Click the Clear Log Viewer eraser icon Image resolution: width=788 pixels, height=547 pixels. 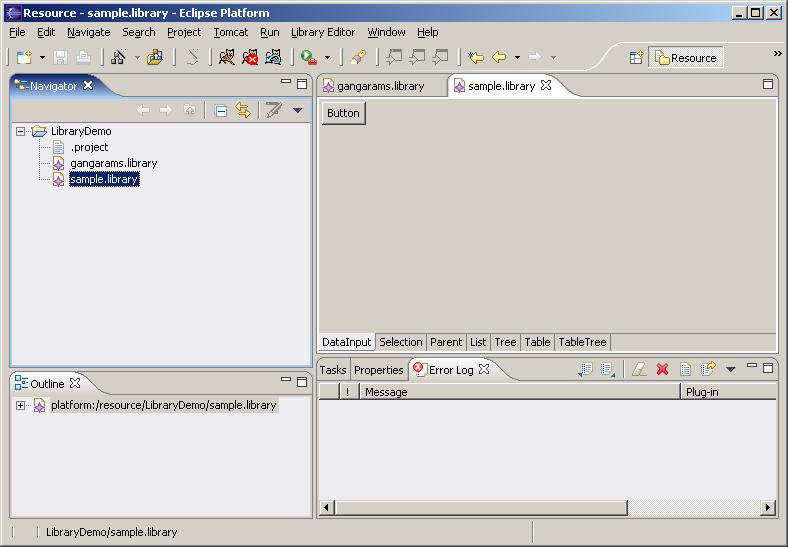(639, 370)
